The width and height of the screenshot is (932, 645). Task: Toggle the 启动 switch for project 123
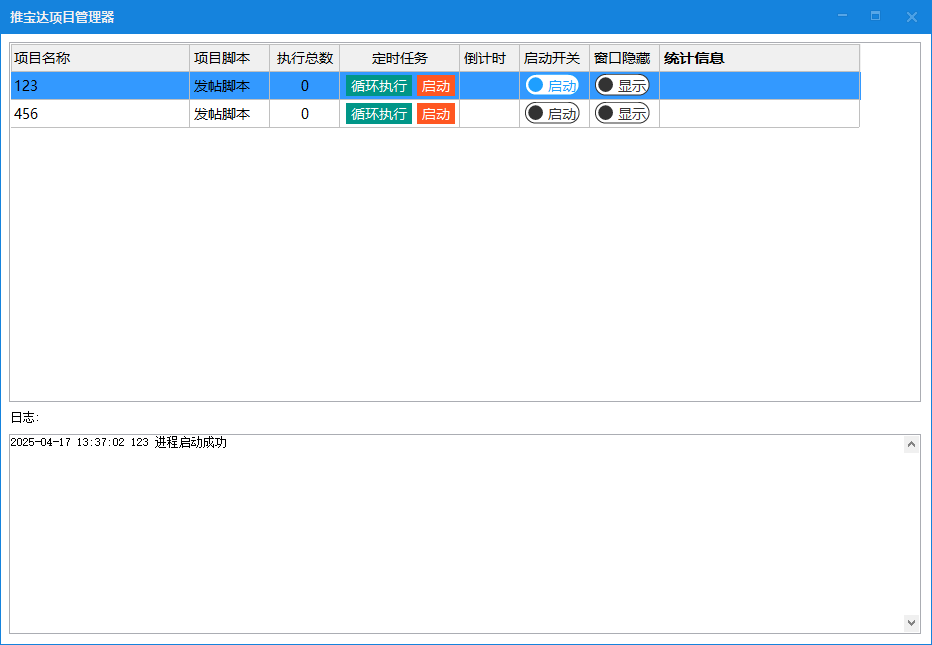tap(552, 86)
